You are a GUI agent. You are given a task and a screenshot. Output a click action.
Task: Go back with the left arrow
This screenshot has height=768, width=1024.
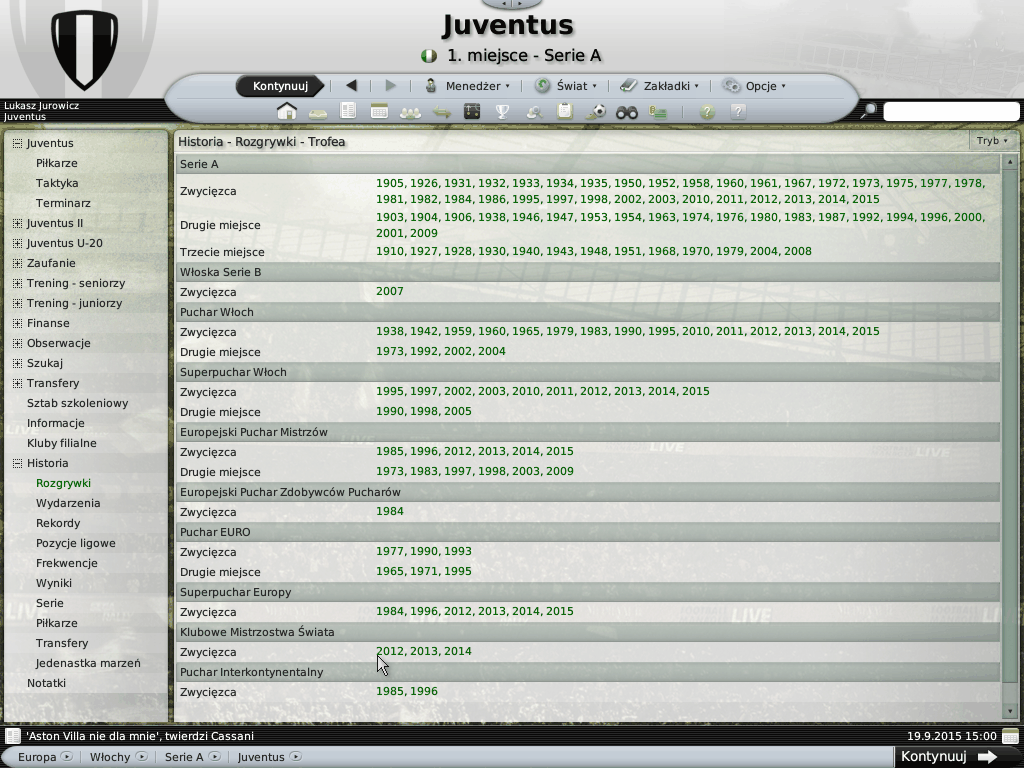point(351,86)
